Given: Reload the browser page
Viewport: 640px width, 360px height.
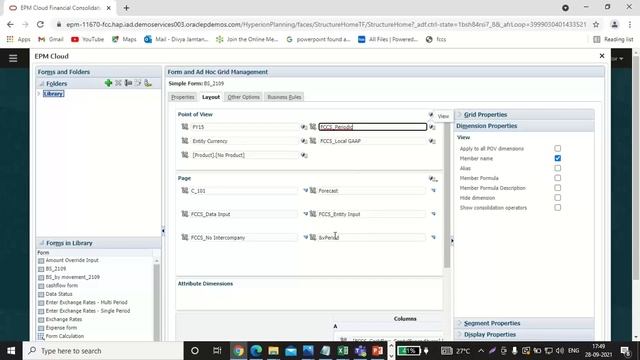Looking at the screenshot, I should 40,24.
